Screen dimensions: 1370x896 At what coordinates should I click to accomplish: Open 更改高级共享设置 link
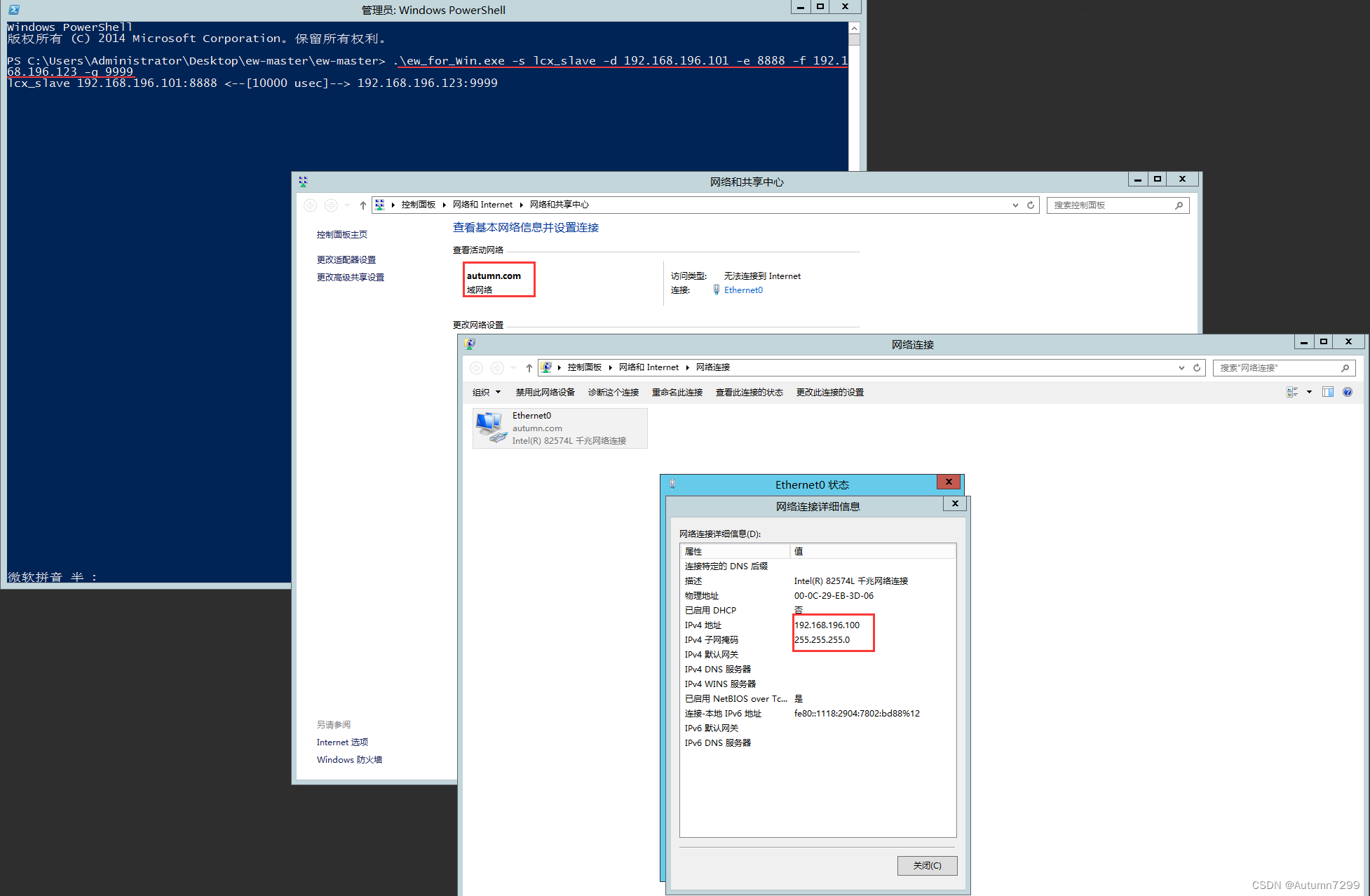351,278
